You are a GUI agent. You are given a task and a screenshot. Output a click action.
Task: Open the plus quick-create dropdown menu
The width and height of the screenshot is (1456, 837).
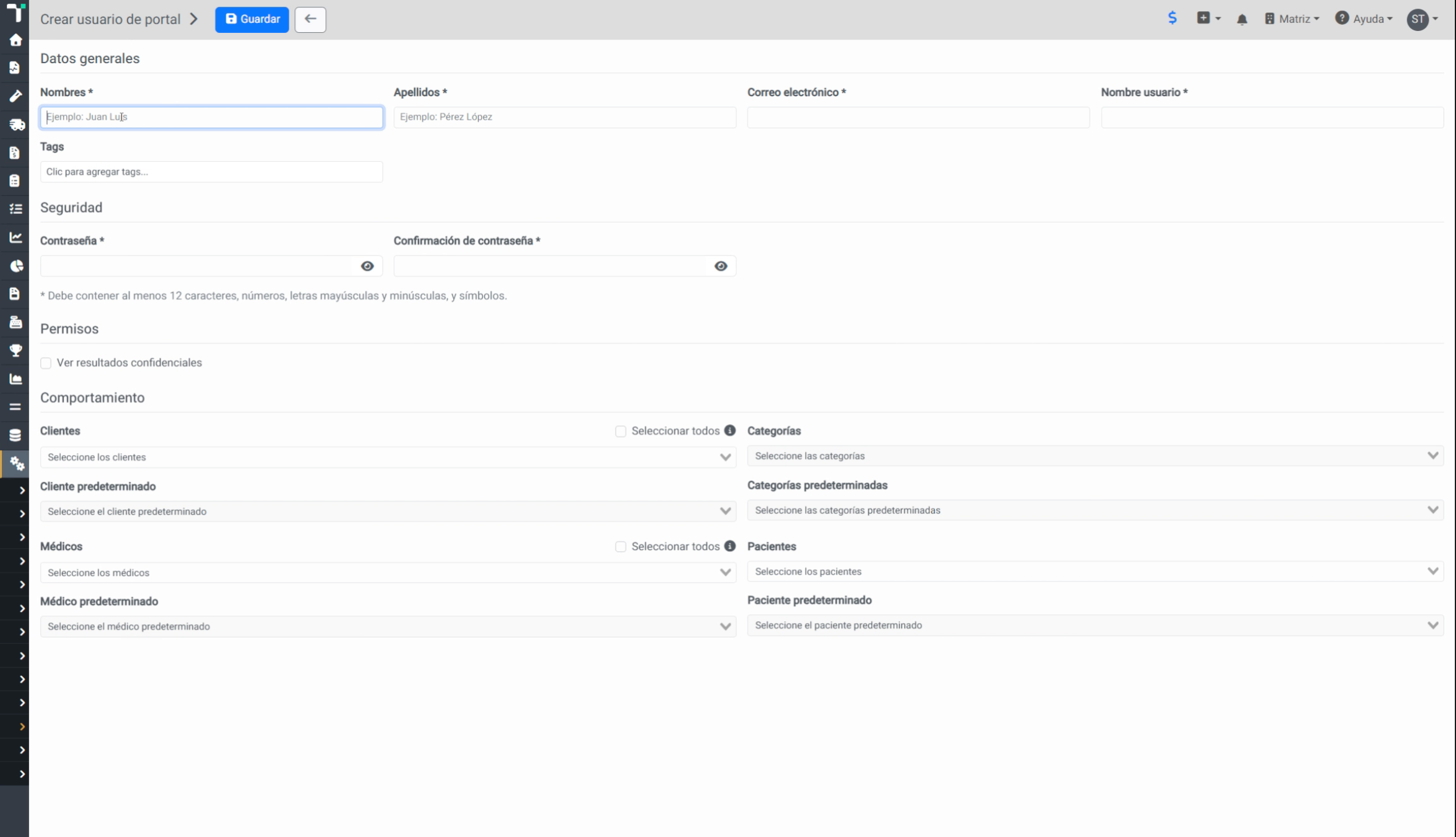pos(1208,18)
